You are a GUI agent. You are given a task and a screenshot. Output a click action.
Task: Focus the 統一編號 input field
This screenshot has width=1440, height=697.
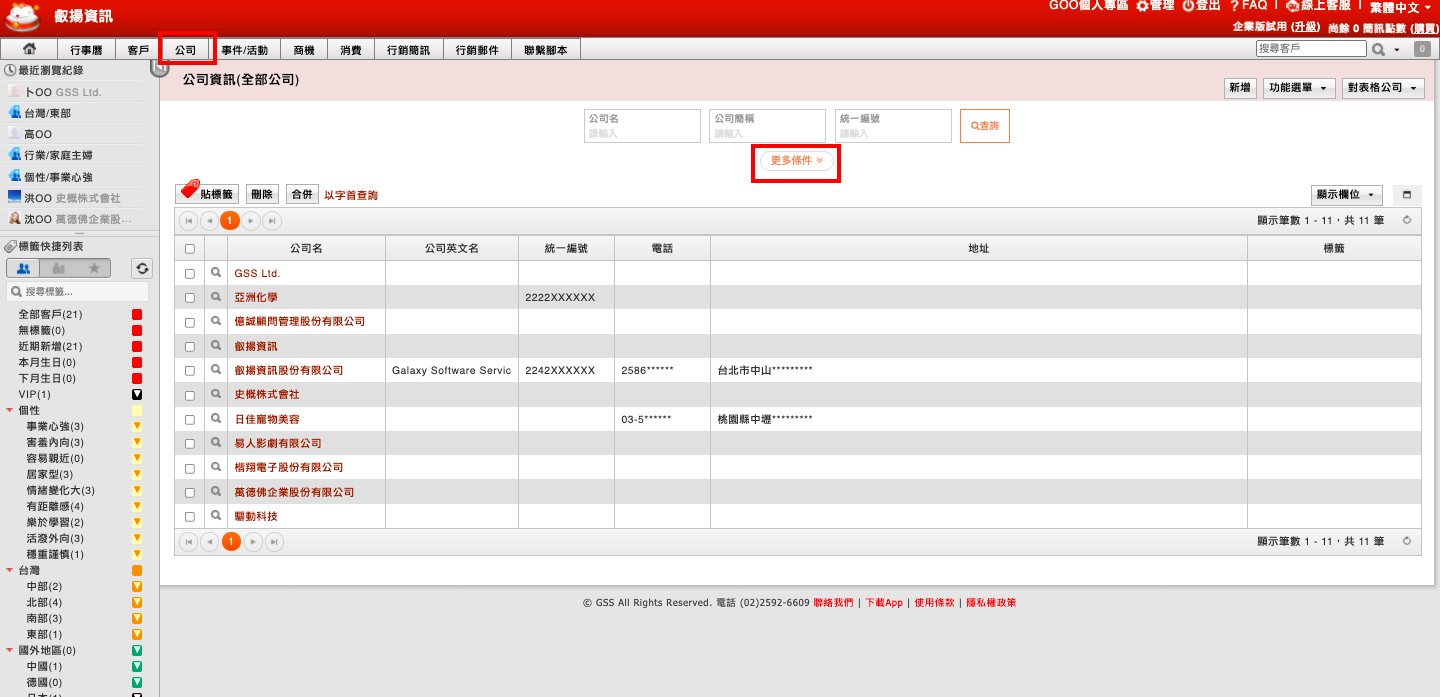coord(894,126)
